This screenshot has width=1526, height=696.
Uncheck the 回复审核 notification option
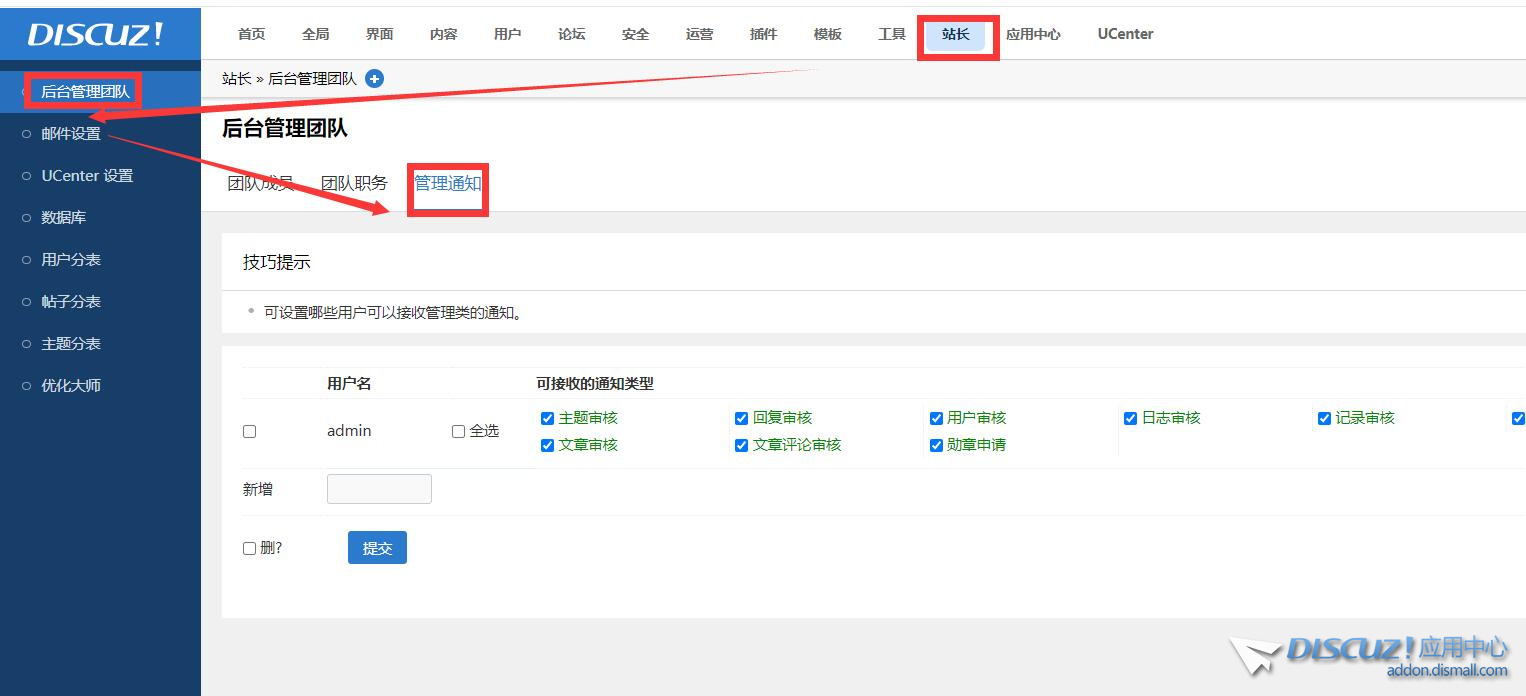[x=741, y=419]
